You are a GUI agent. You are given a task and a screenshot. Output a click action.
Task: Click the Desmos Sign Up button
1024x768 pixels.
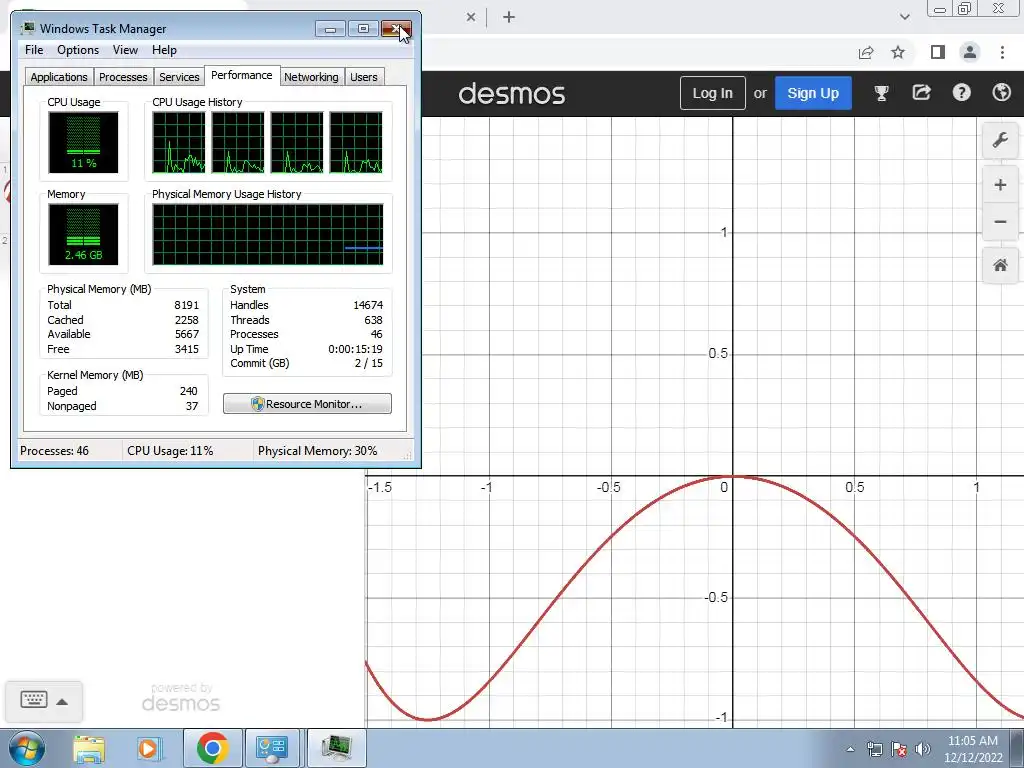(x=812, y=93)
